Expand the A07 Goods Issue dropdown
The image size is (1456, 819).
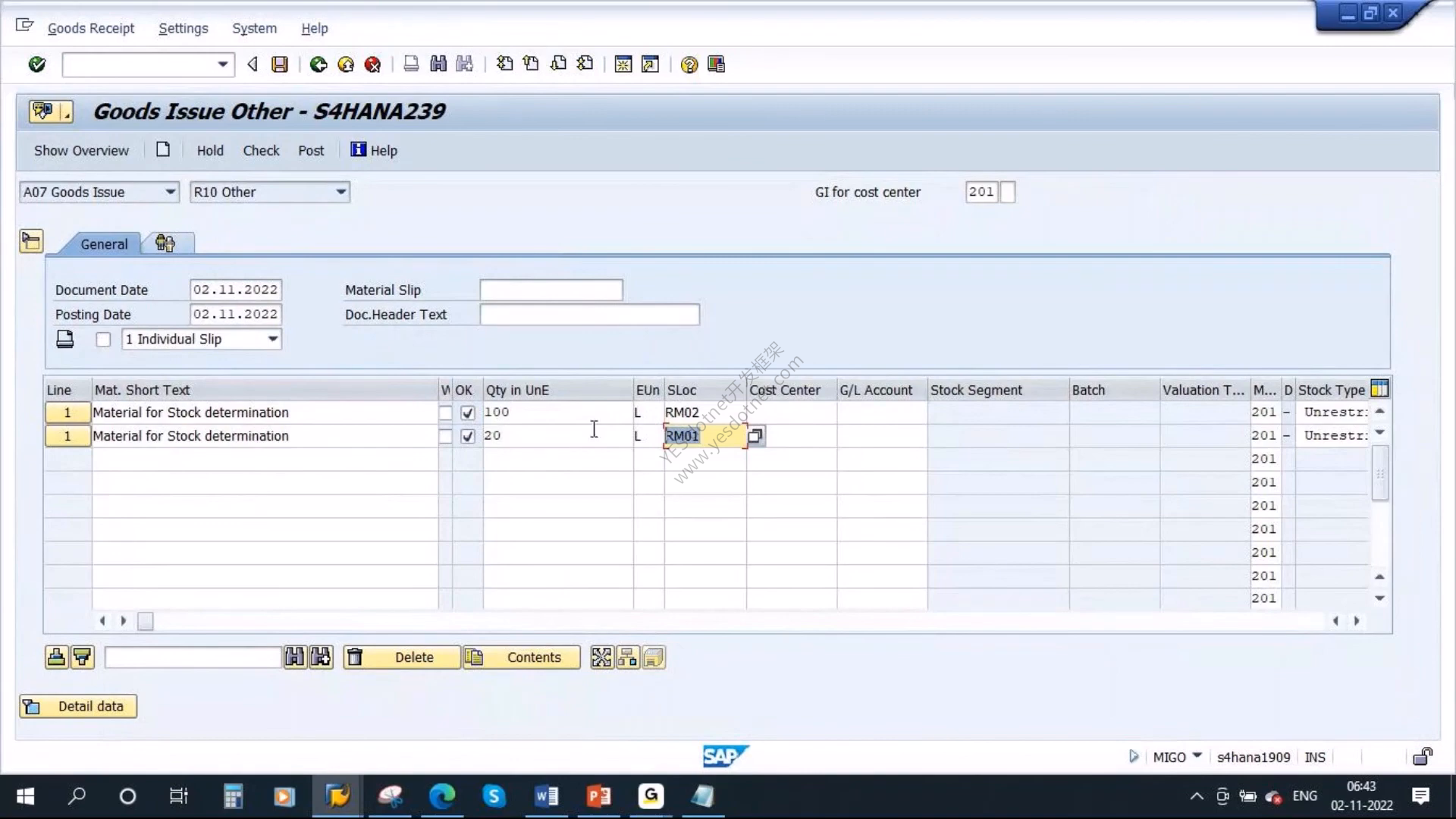(x=171, y=192)
